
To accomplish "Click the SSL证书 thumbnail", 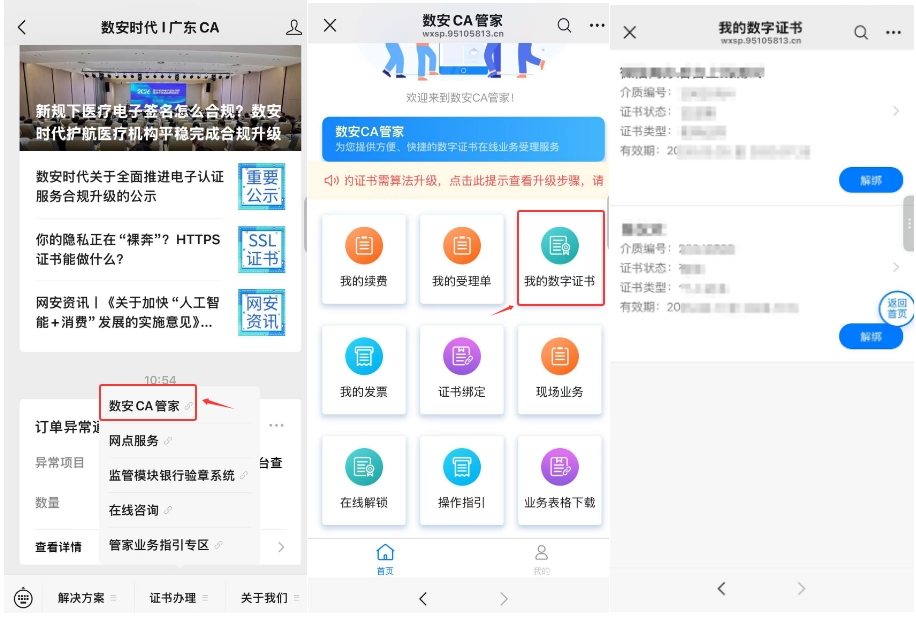I will tap(262, 249).
